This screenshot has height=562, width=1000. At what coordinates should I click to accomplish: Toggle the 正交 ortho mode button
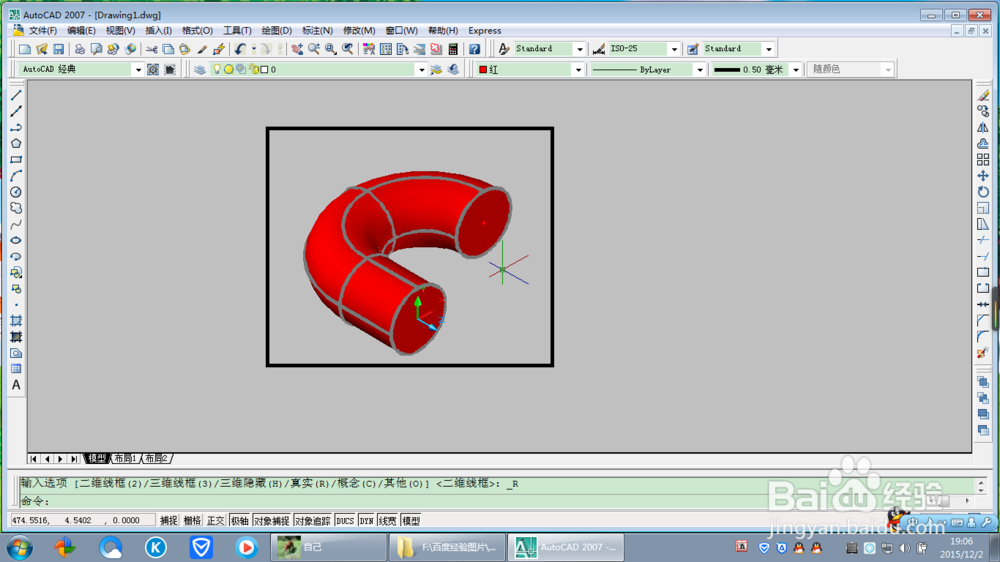tap(216, 521)
